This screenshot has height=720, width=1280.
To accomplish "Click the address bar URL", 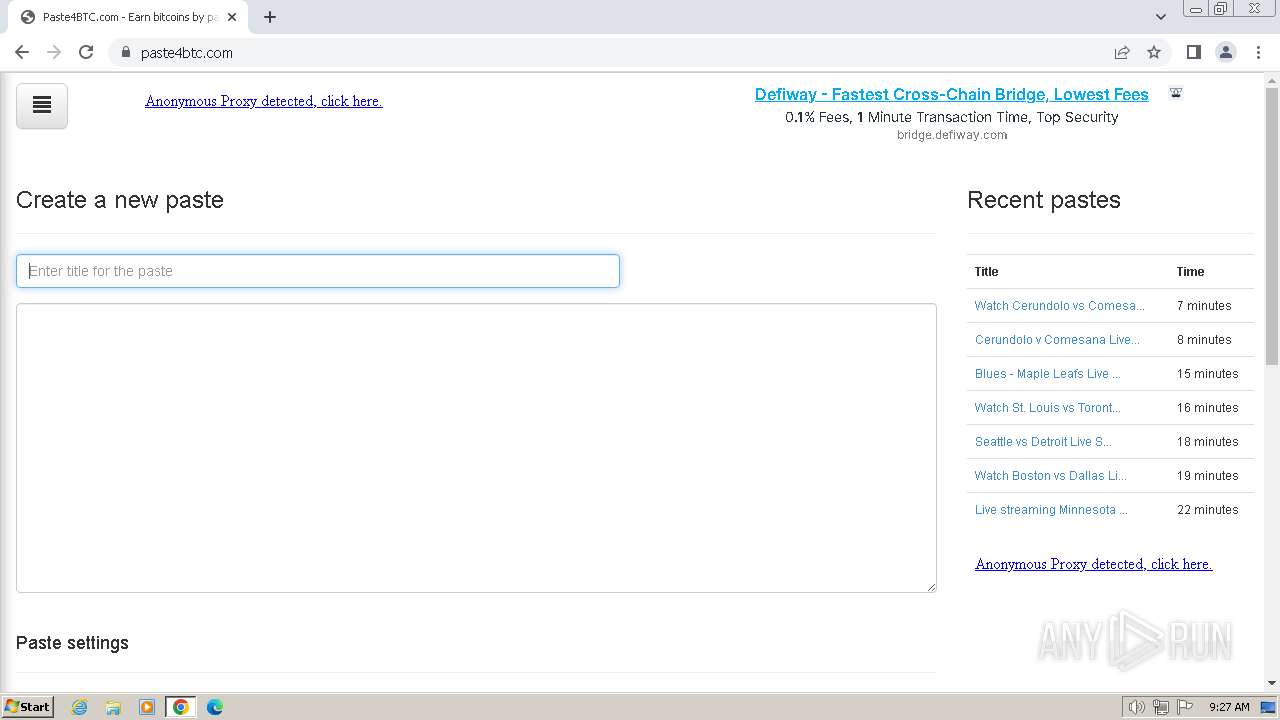I will pos(187,53).
